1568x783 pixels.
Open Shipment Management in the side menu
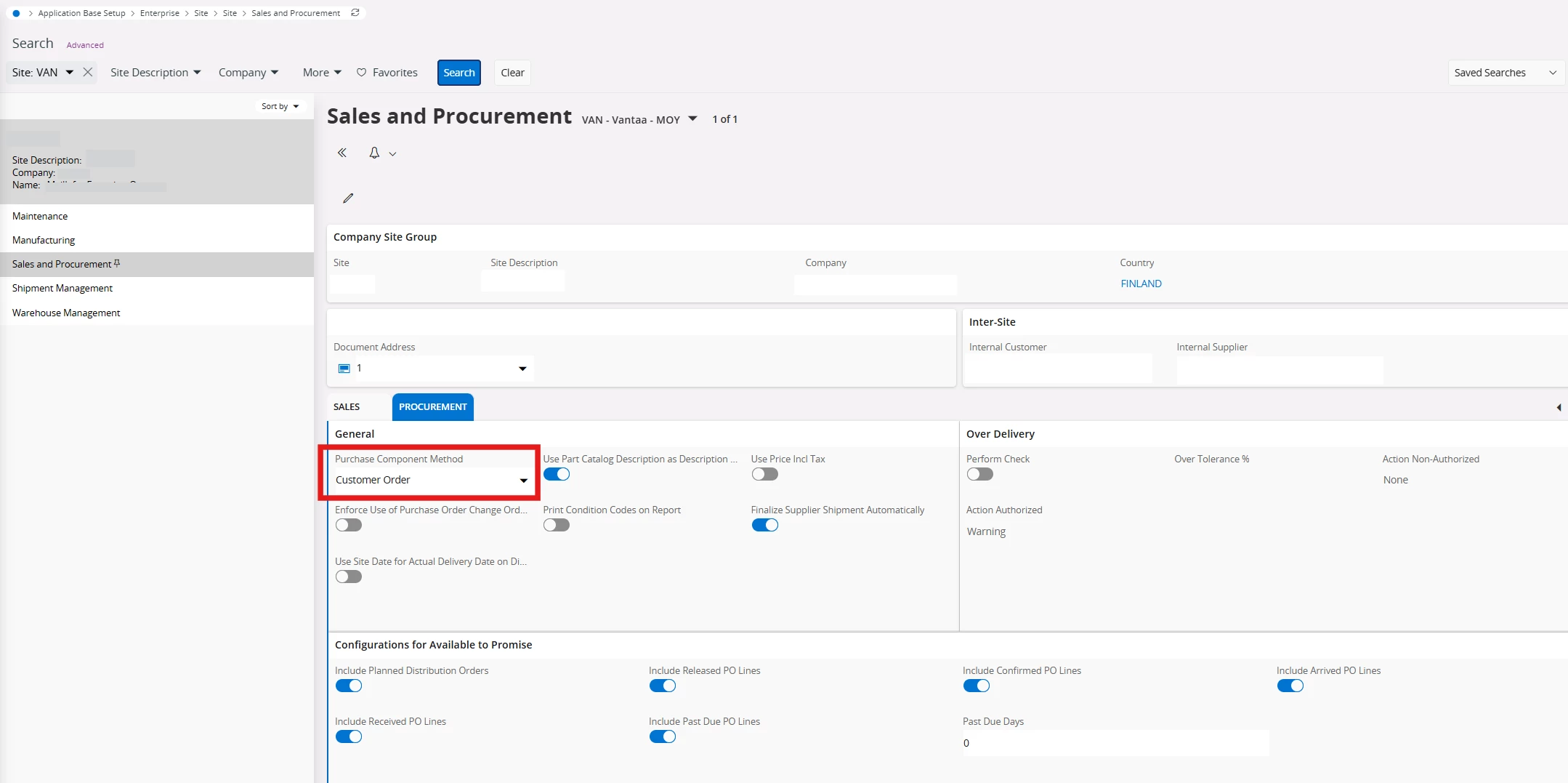(x=157, y=288)
